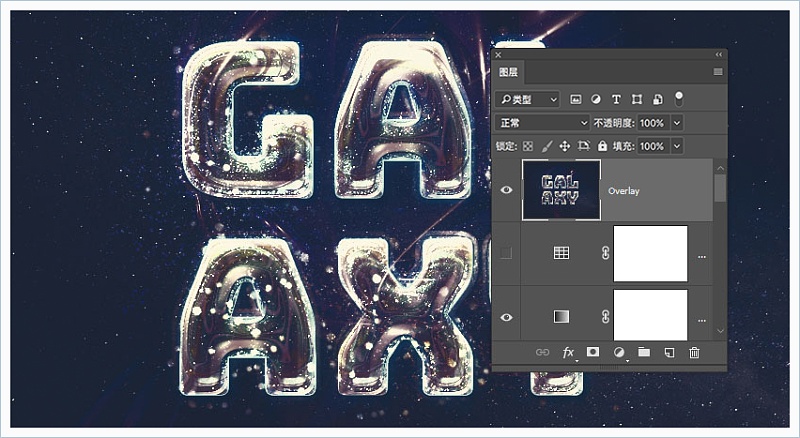
Task: Click the adjustment layer filter icon
Action: 596,99
